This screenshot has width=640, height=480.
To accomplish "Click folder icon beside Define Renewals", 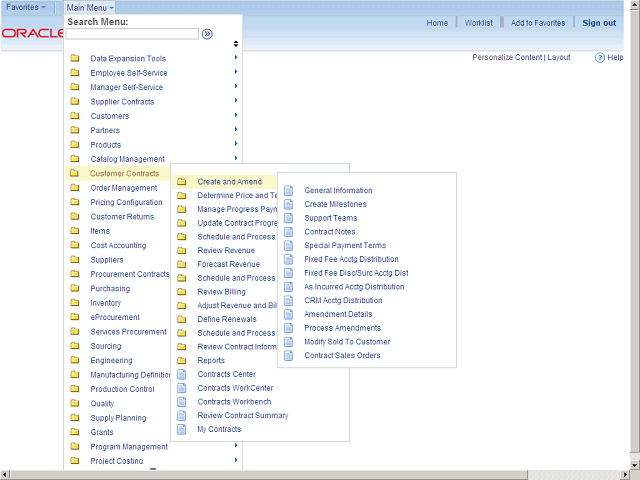I will 181,319.
